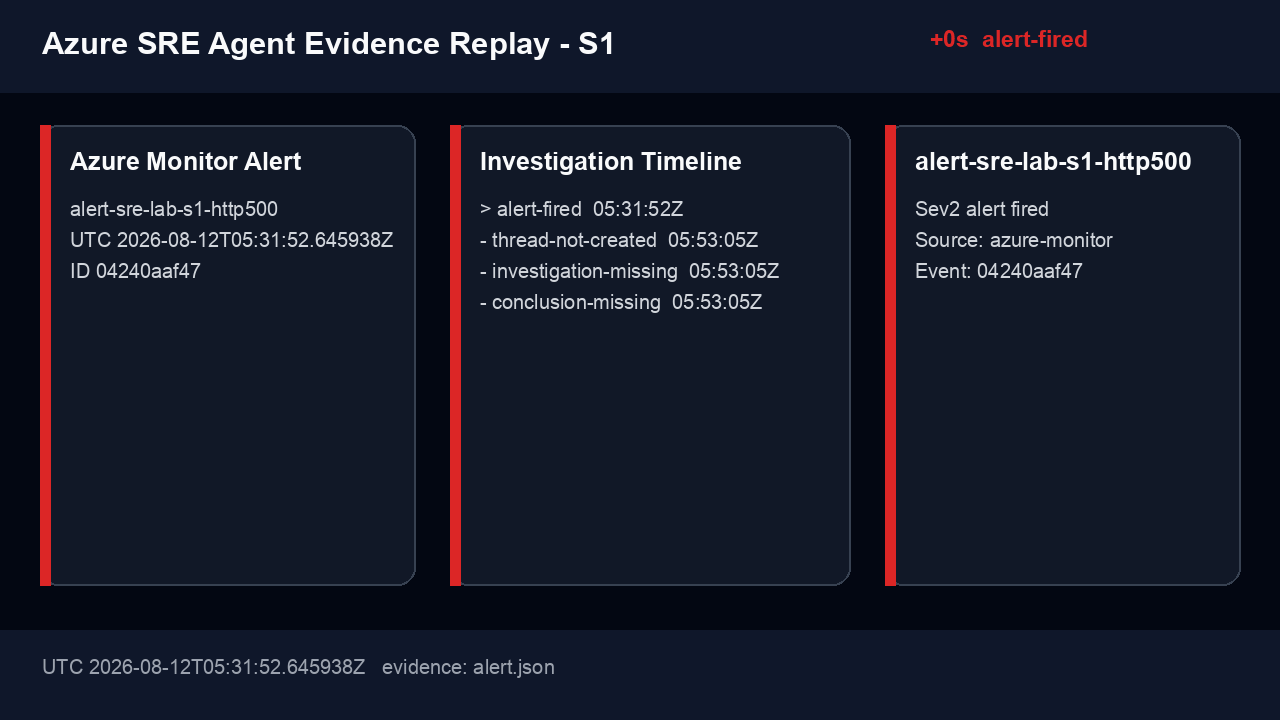Click the "Investigation Timeline" heading

click(611, 162)
